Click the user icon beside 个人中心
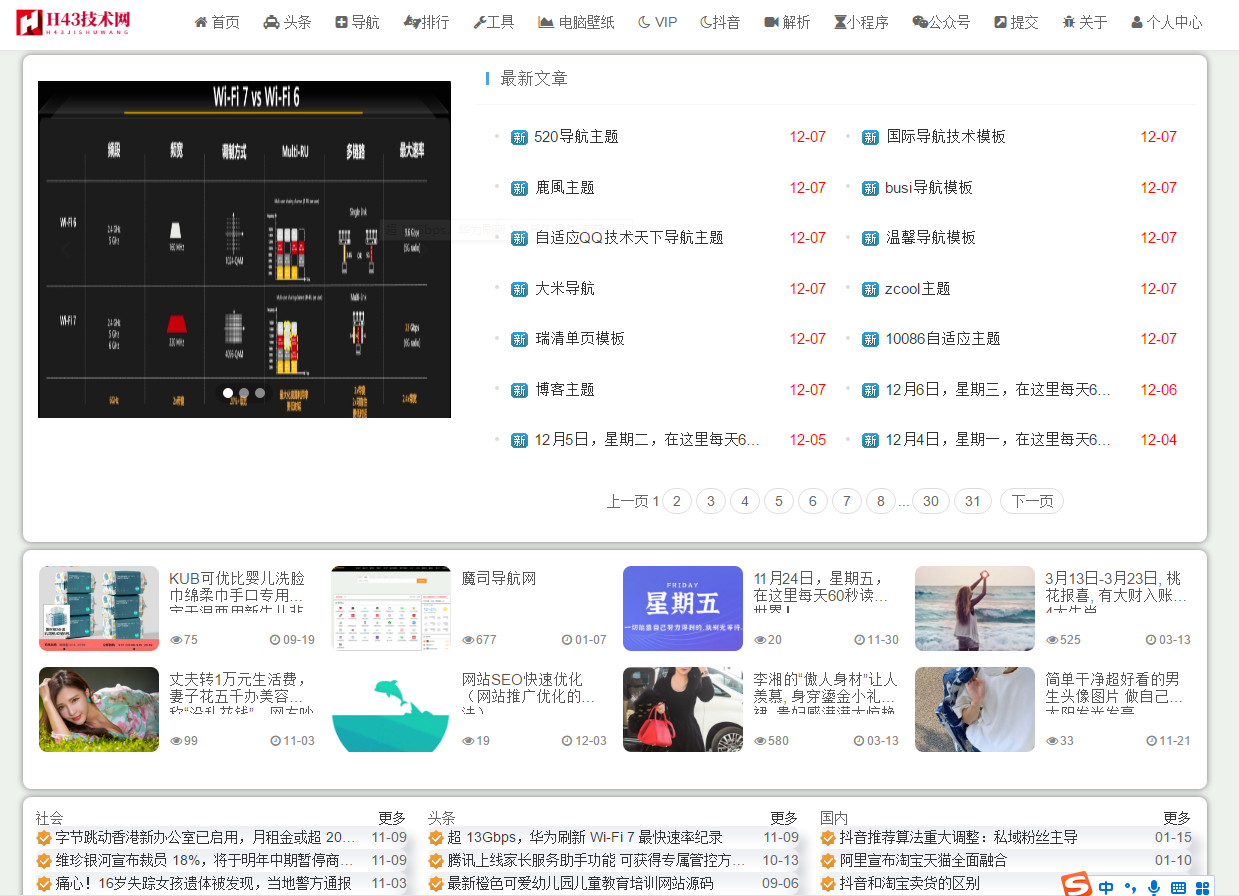 point(1137,22)
